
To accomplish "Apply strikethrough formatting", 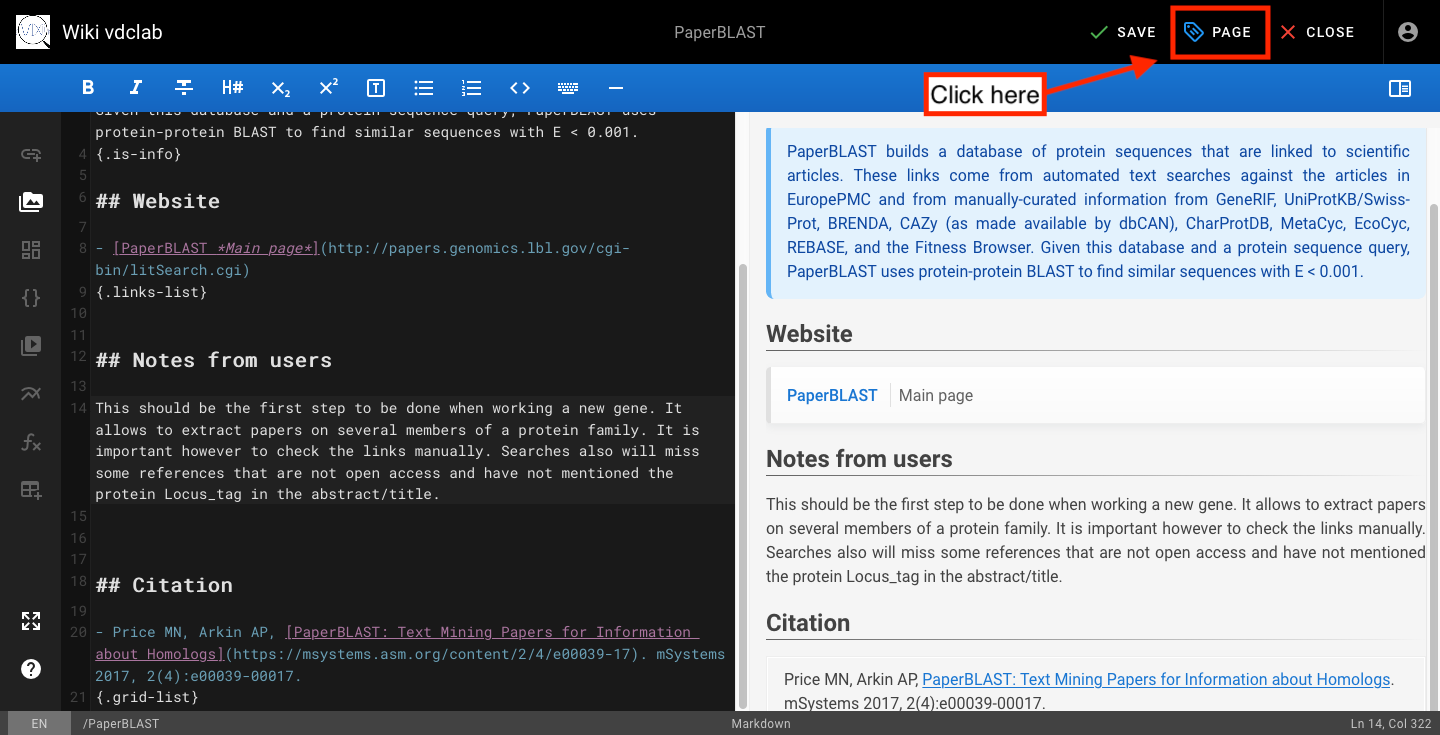I will (184, 88).
